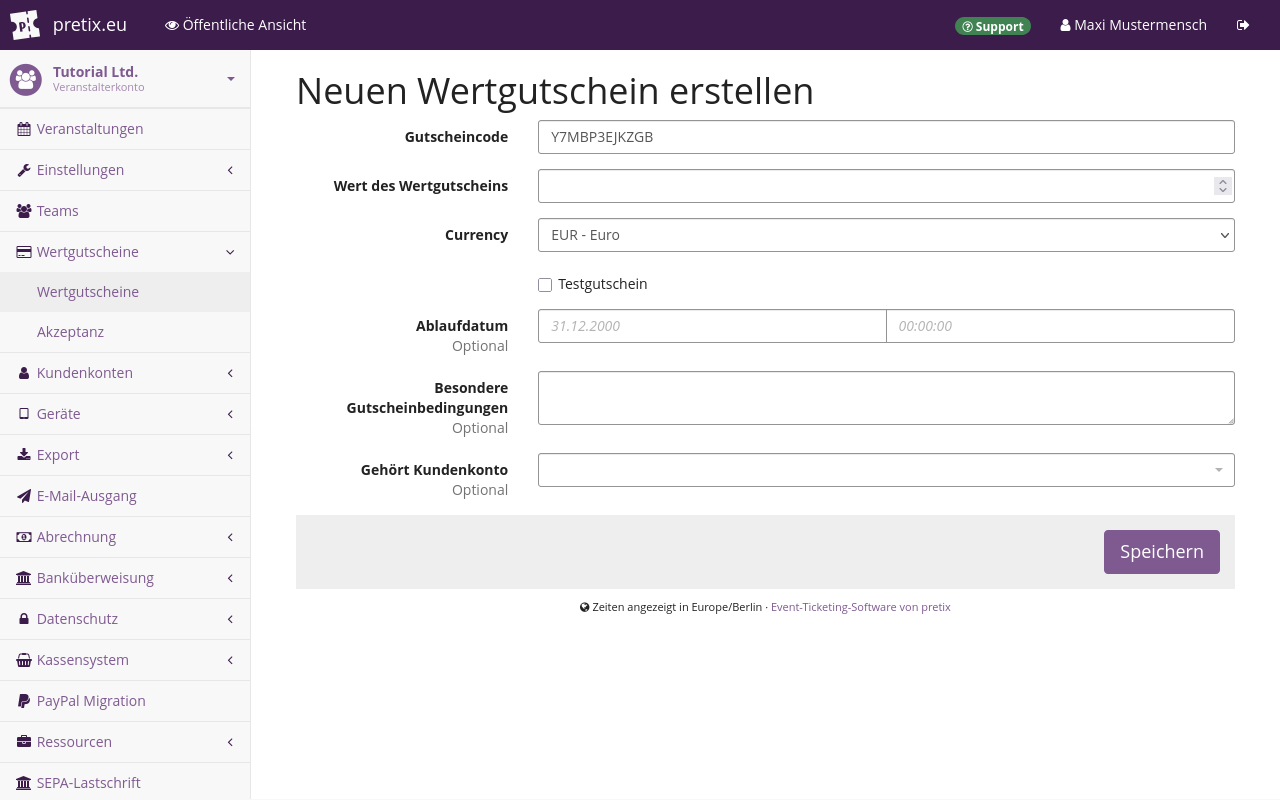This screenshot has width=1280, height=800.
Task: Click the user icon beside Kundenkonten
Action: click(x=24, y=373)
